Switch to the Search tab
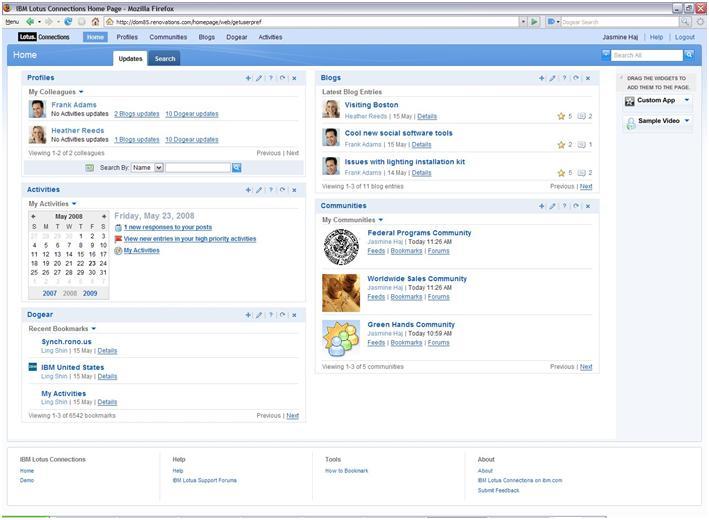 pyautogui.click(x=165, y=58)
